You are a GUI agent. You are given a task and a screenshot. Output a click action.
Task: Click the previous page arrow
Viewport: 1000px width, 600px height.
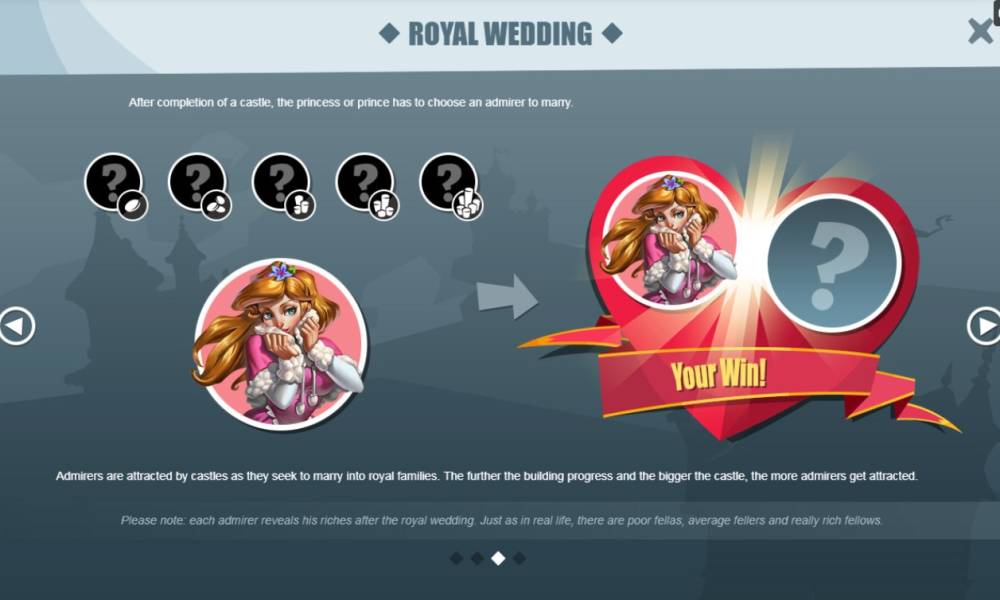point(16,326)
